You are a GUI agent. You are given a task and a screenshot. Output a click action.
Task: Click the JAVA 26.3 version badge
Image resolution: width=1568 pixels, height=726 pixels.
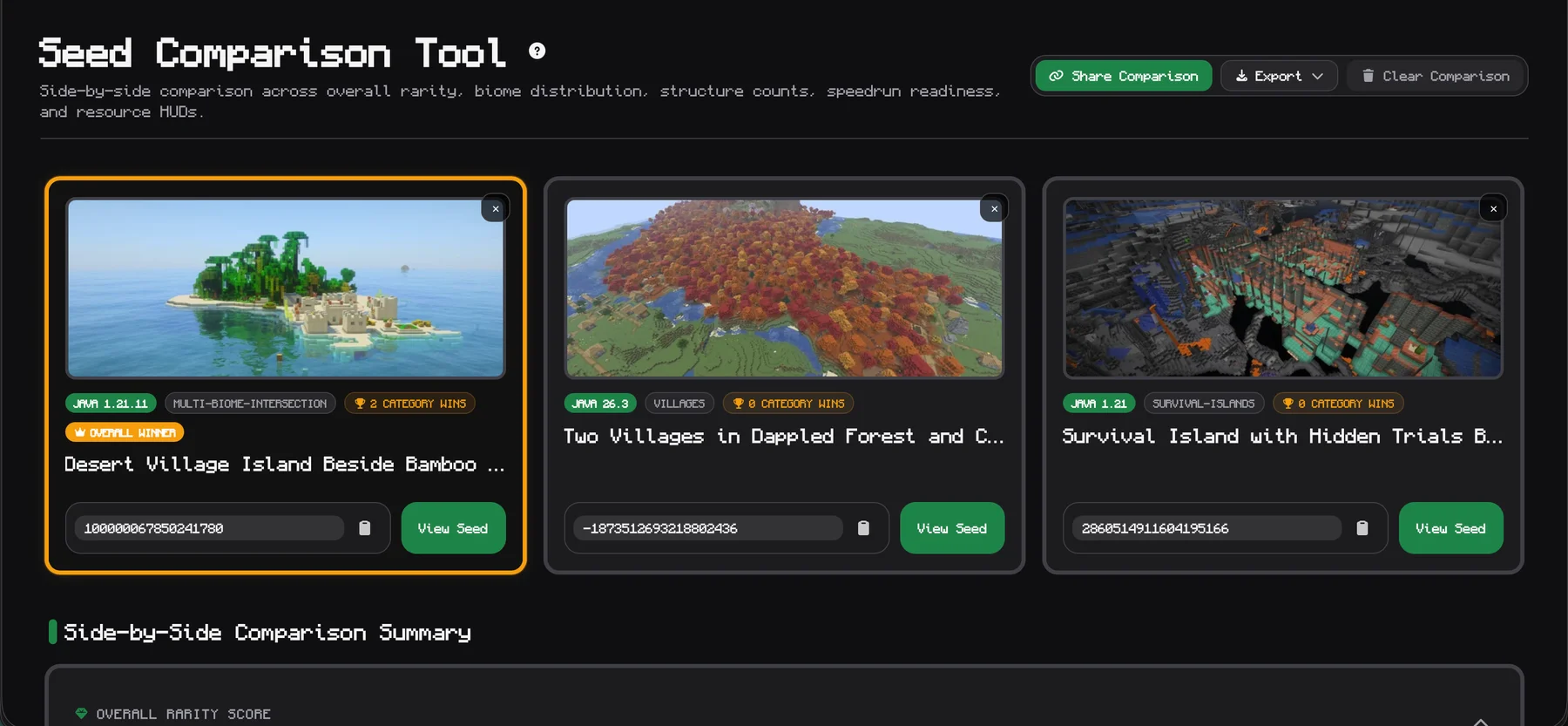click(x=601, y=404)
